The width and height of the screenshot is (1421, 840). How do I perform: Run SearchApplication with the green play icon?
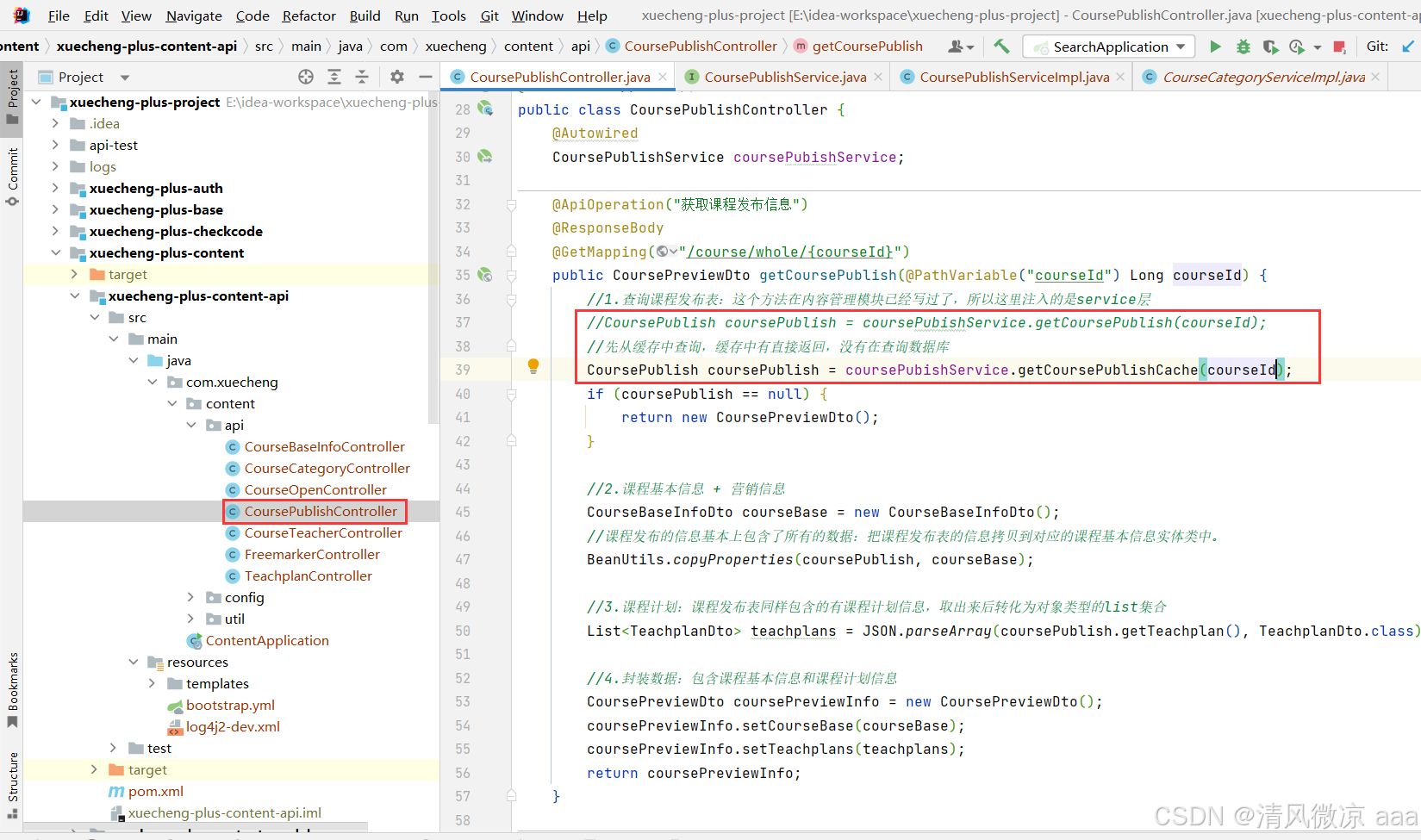(1215, 47)
